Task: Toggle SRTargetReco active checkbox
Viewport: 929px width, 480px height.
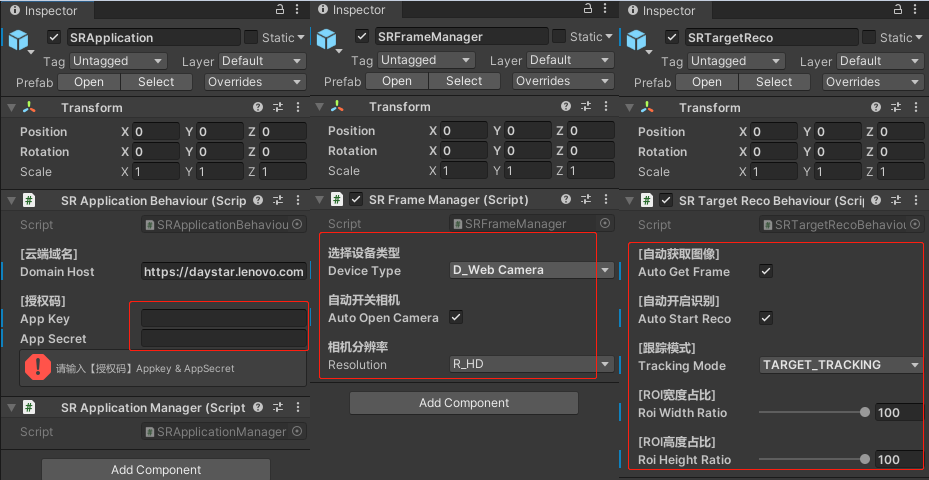Action: (x=671, y=37)
